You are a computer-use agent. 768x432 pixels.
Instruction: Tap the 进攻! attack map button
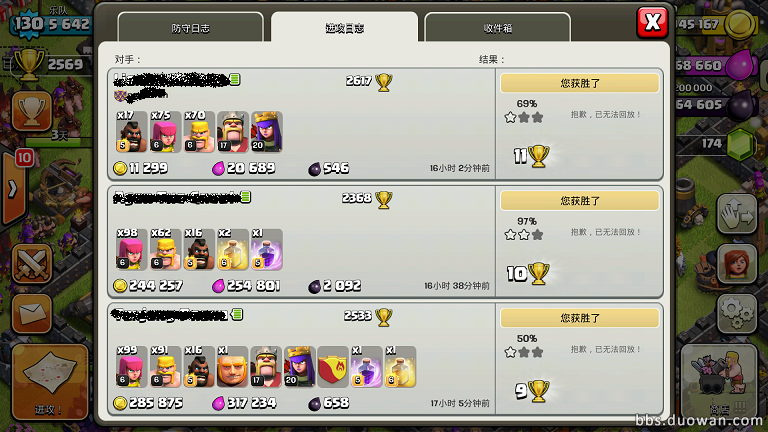click(49, 382)
